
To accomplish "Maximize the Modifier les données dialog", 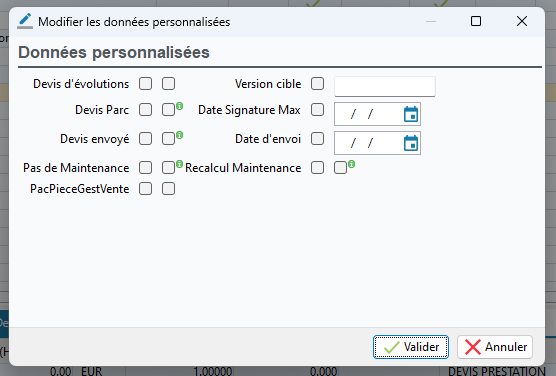I will (476, 21).
